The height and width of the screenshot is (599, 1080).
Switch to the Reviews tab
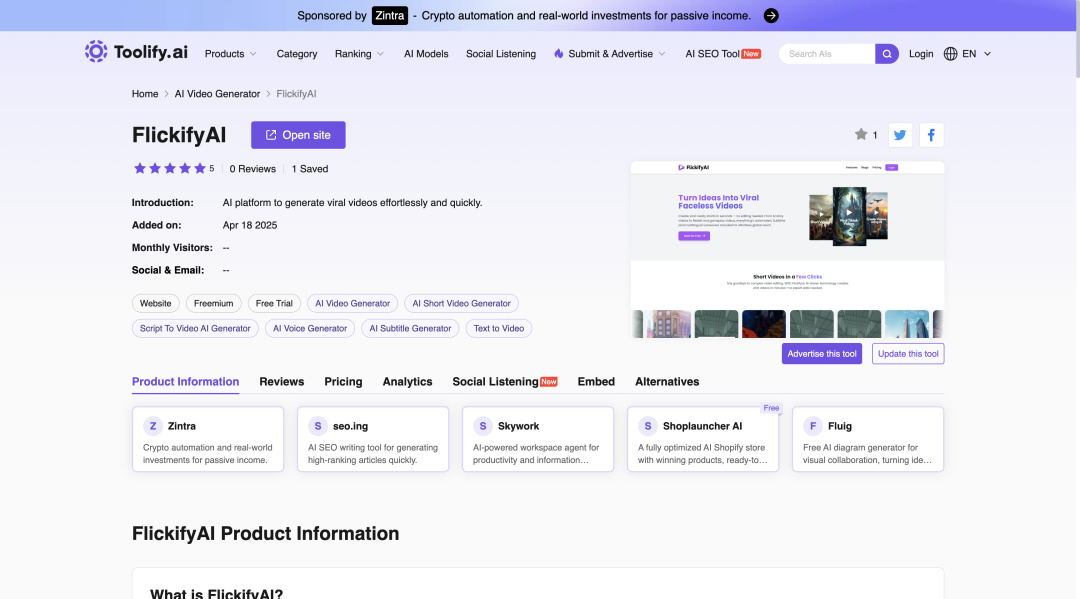click(282, 381)
